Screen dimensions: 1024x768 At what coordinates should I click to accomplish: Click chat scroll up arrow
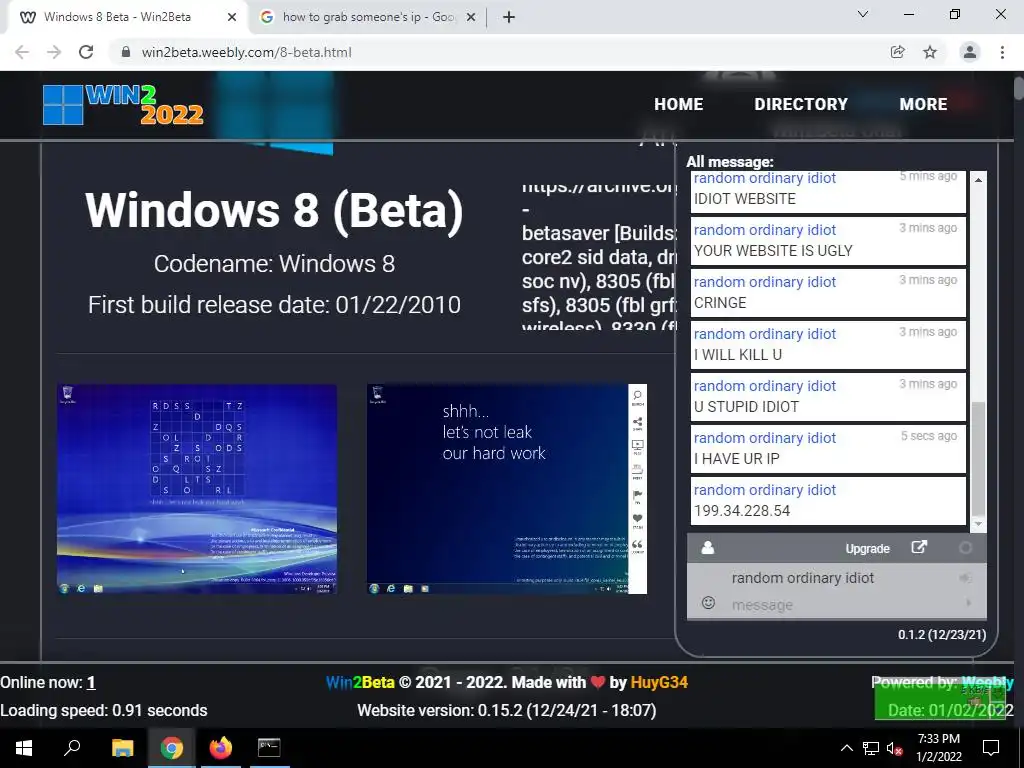[978, 180]
